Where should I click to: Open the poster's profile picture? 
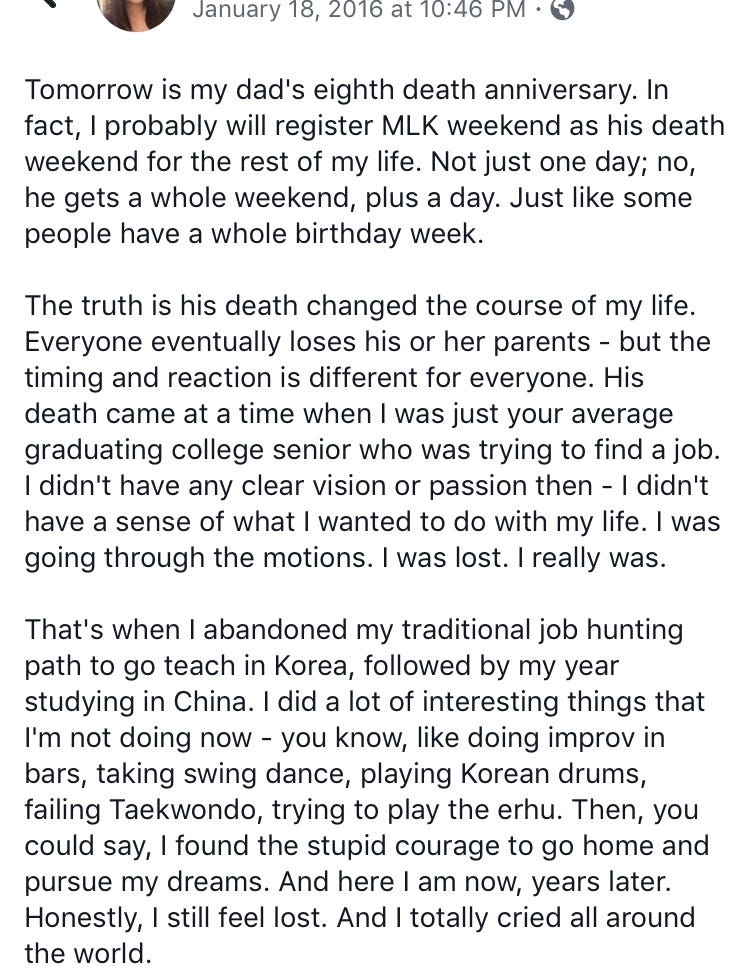point(137,10)
